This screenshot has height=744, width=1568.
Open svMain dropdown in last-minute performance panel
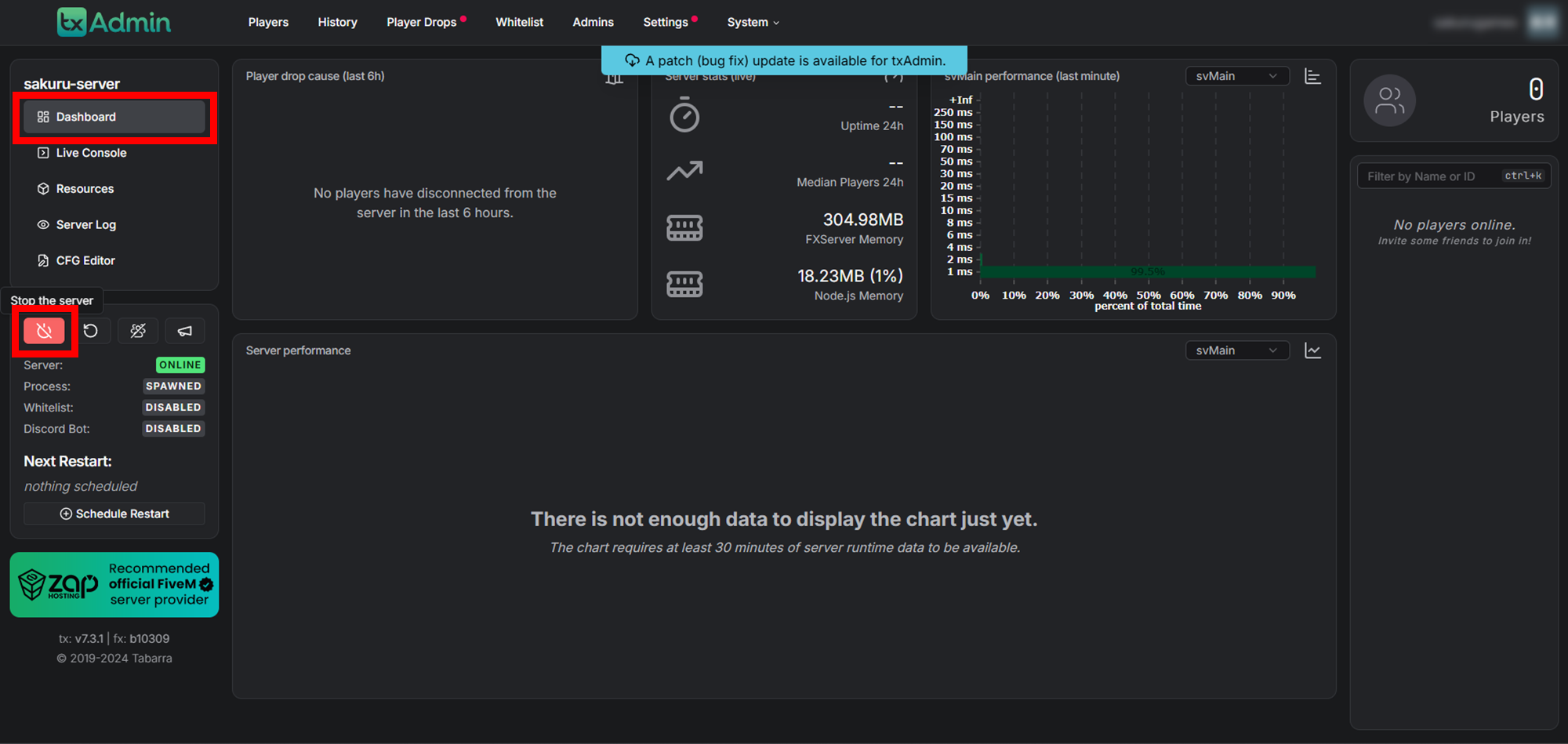click(x=1236, y=76)
